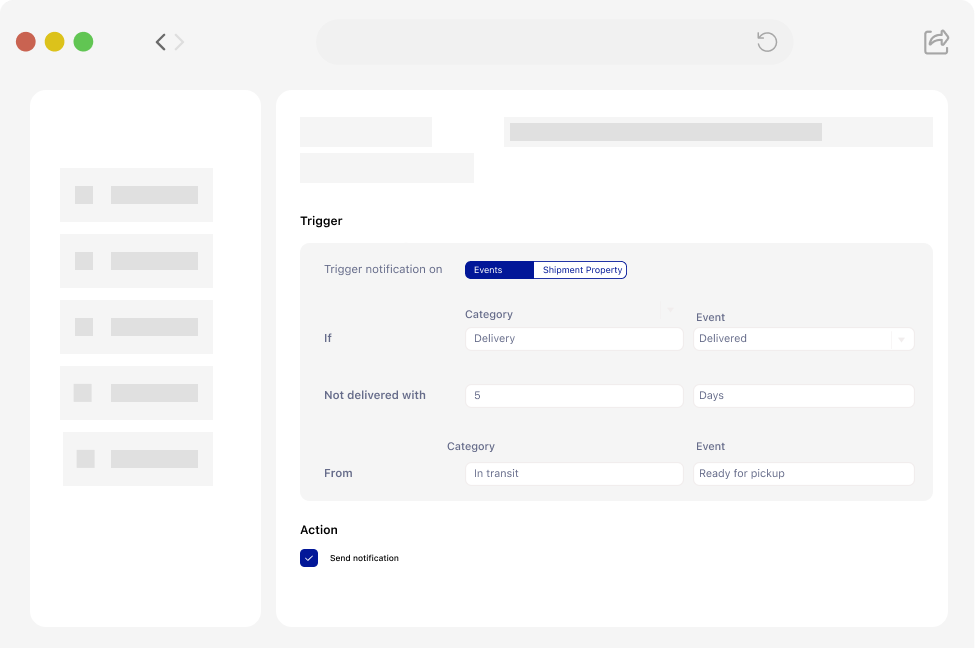Viewport: 975px width, 648px height.
Task: Open the Days unit dropdown
Action: tap(803, 395)
